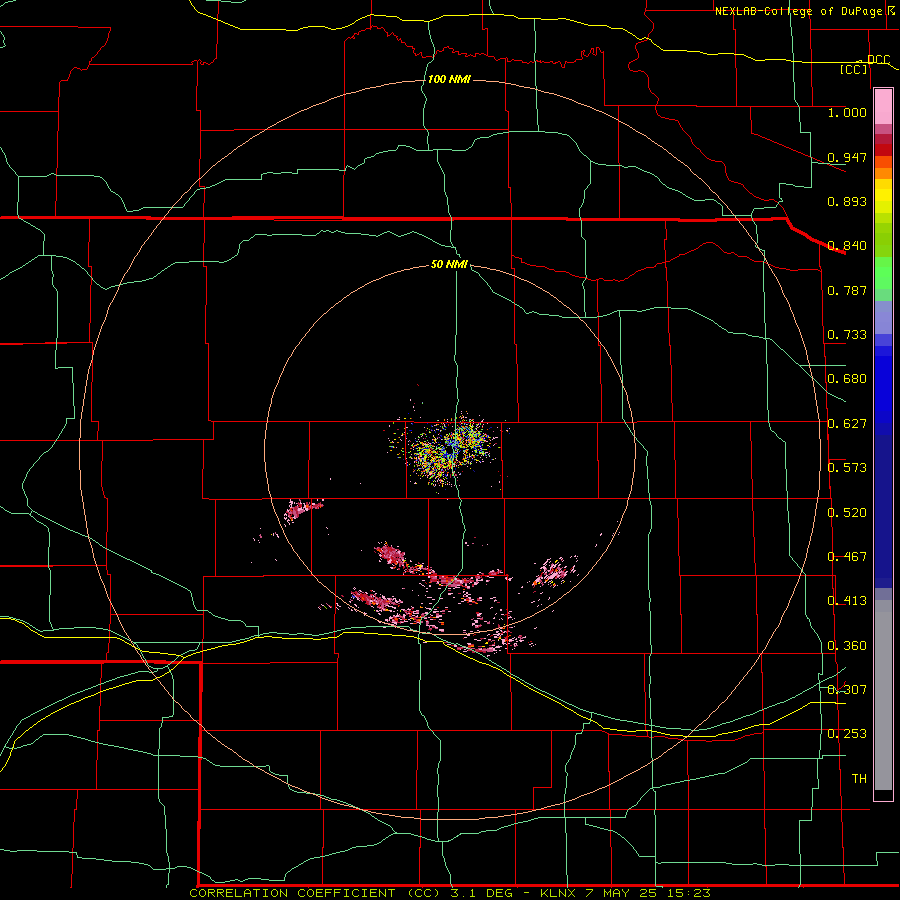Click the TH label on legend

(859, 779)
